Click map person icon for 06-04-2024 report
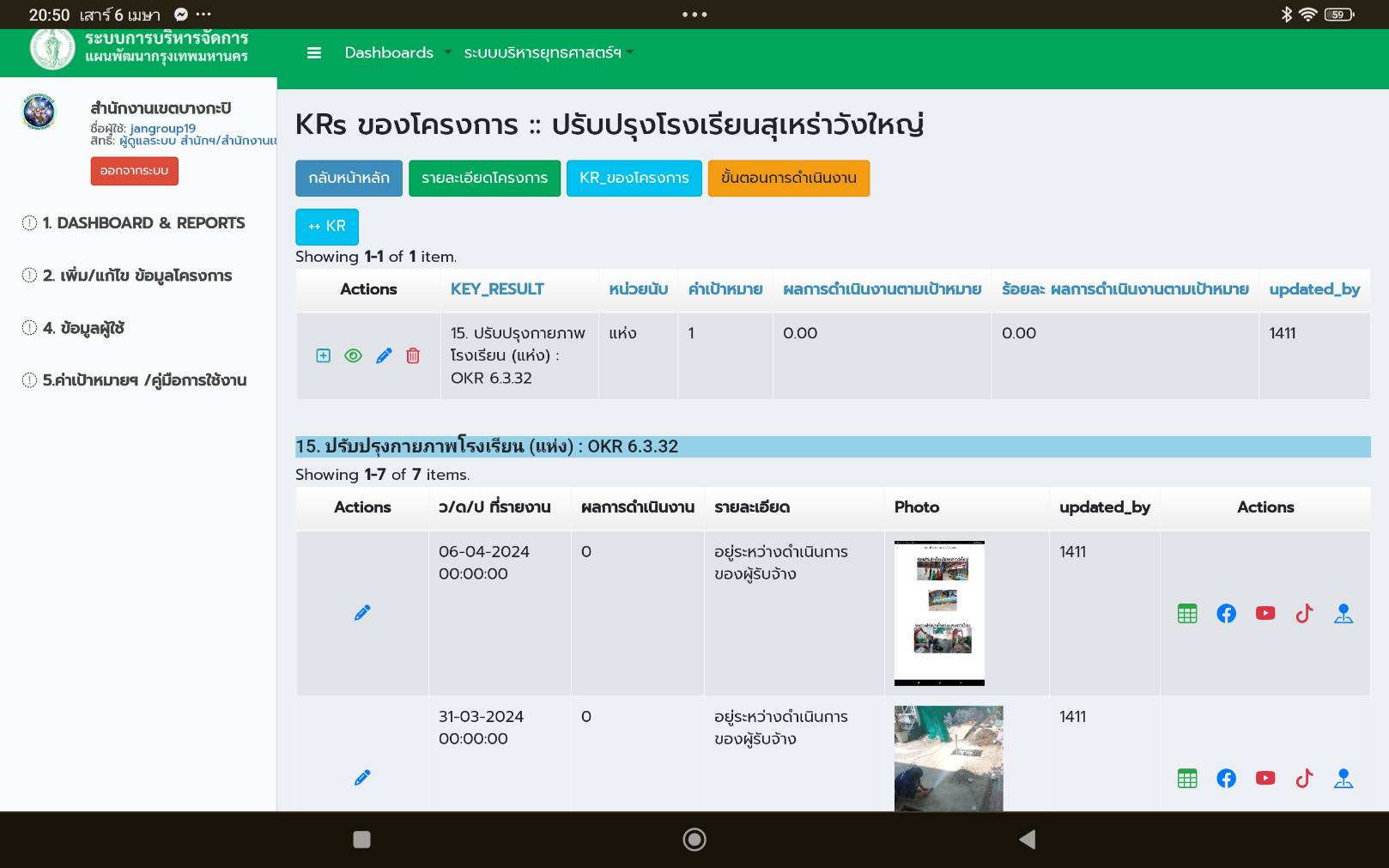This screenshot has height=868, width=1389. point(1344,613)
